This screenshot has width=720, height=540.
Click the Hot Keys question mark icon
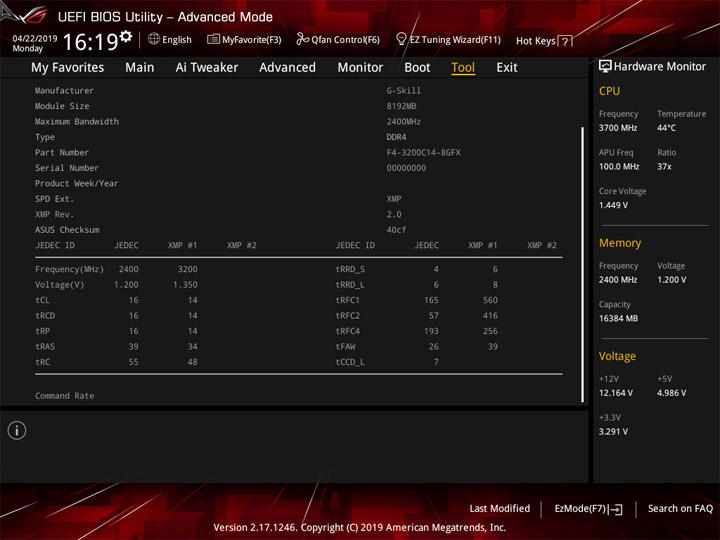point(565,41)
